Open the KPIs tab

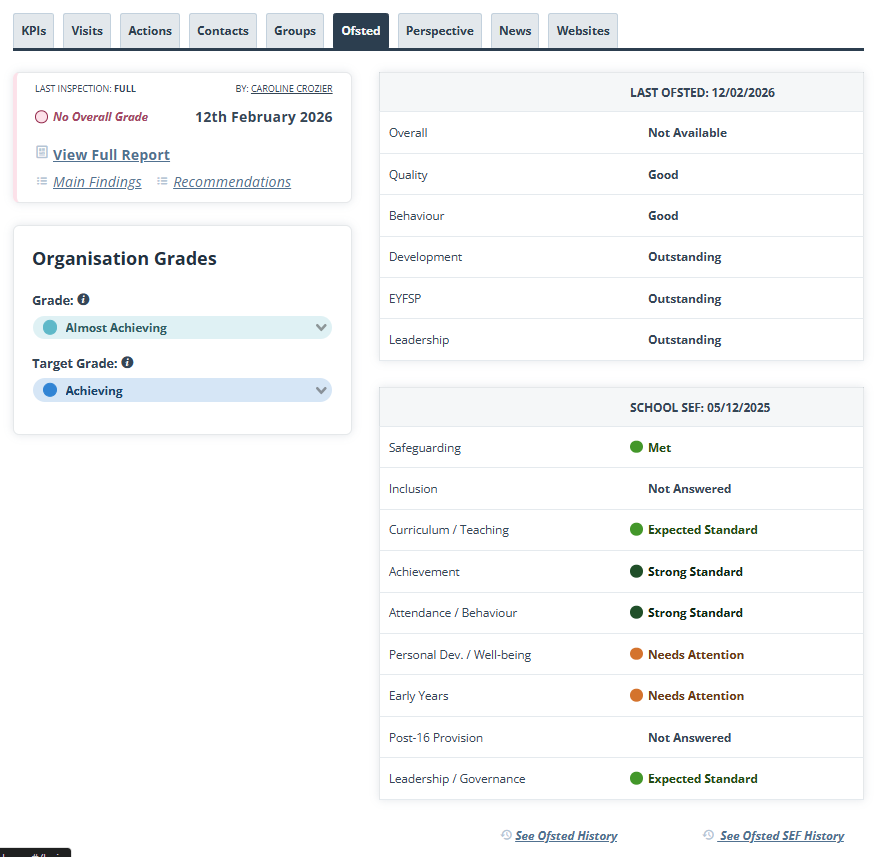click(33, 31)
